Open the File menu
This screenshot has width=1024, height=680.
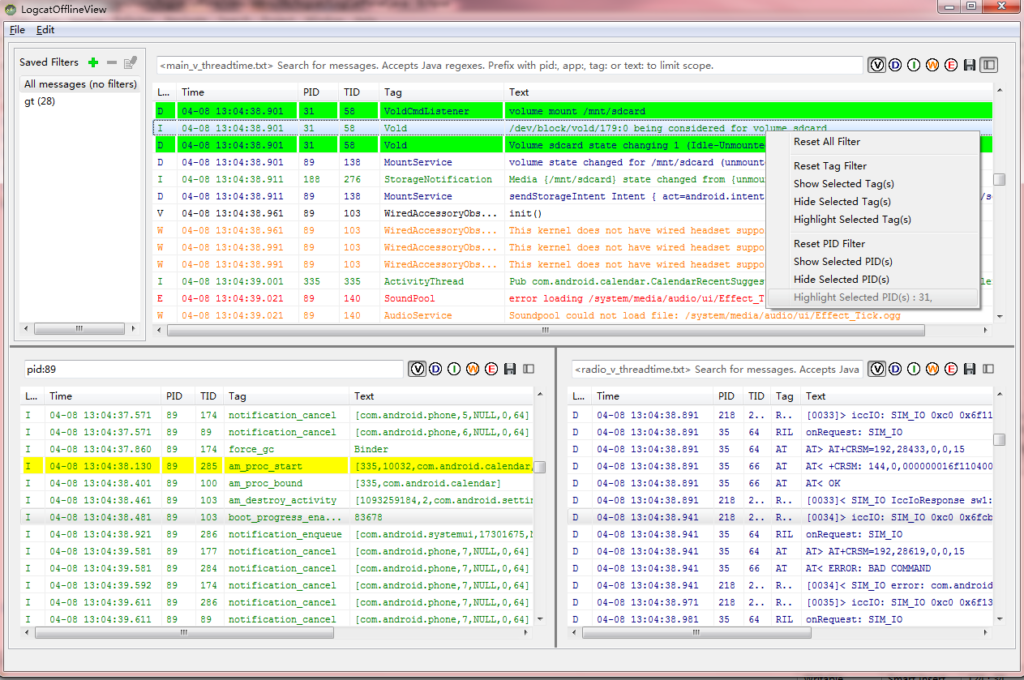tap(17, 29)
